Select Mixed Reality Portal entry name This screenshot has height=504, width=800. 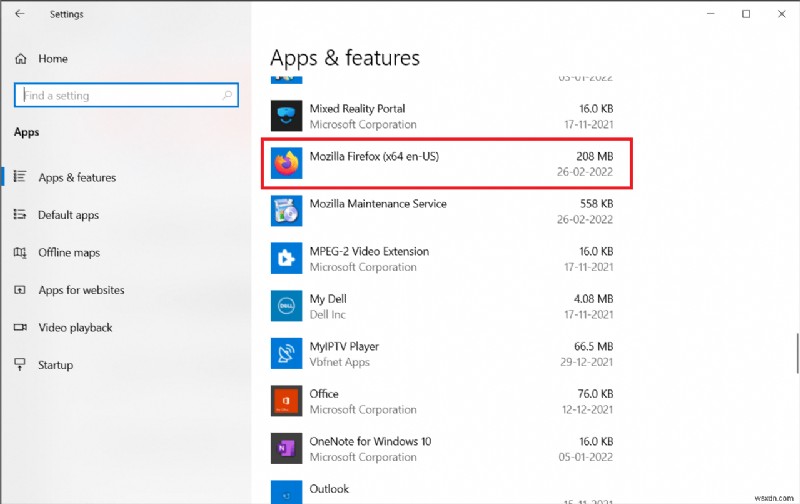[x=357, y=109]
